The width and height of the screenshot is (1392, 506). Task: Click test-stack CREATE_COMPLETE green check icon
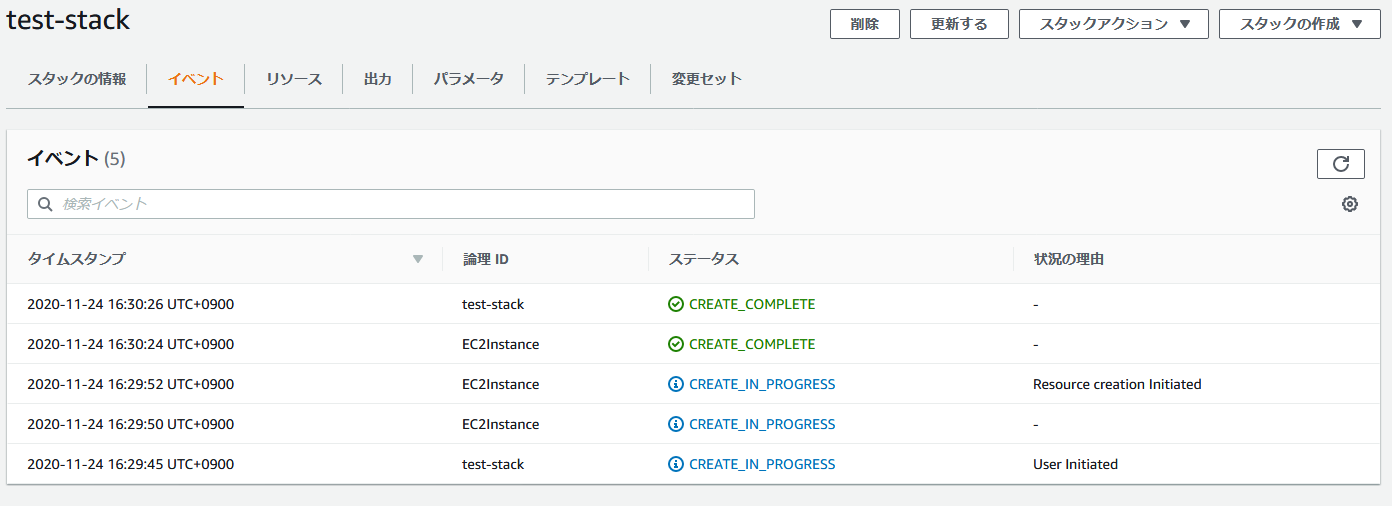[x=676, y=304]
